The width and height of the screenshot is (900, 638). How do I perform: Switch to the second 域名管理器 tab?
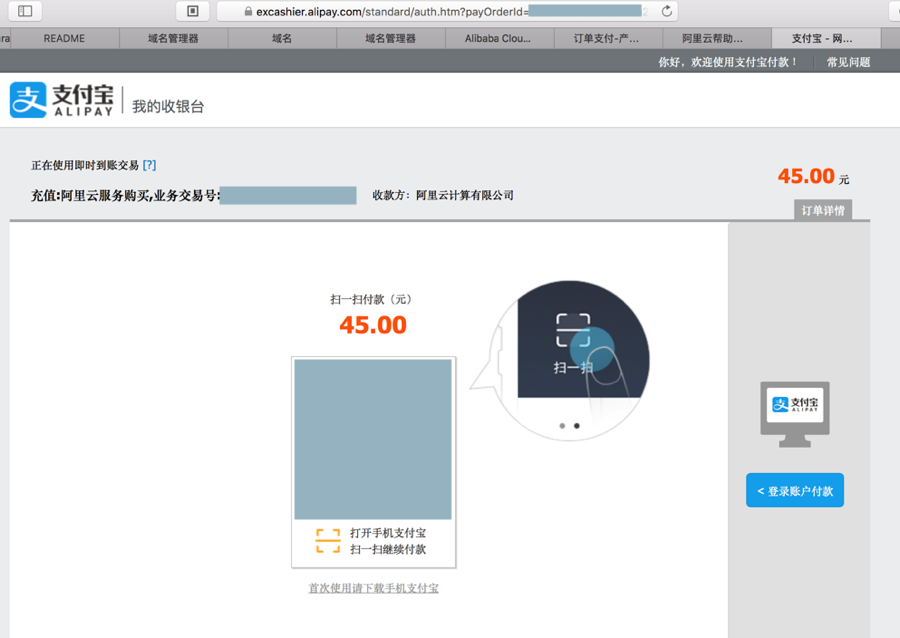click(390, 38)
